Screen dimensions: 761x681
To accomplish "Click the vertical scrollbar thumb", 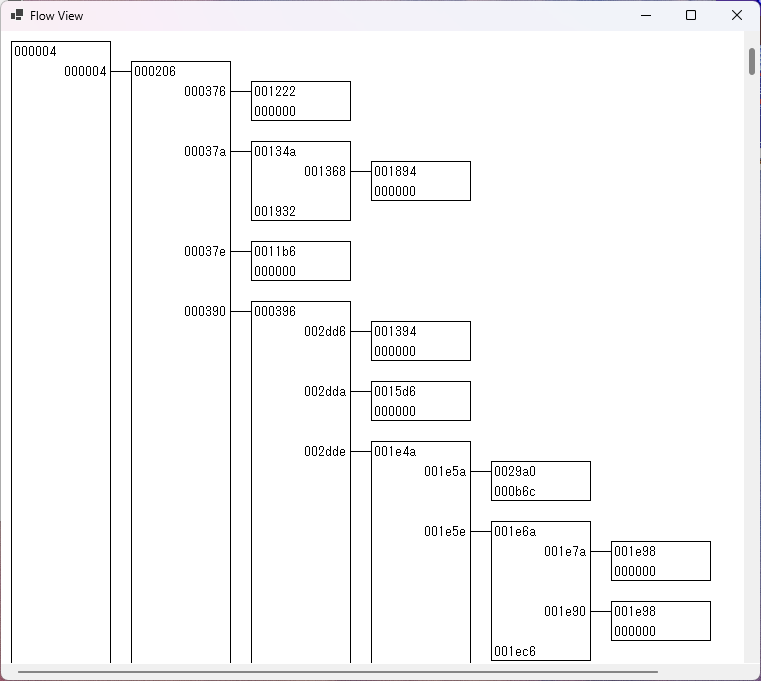I will click(x=752, y=61).
